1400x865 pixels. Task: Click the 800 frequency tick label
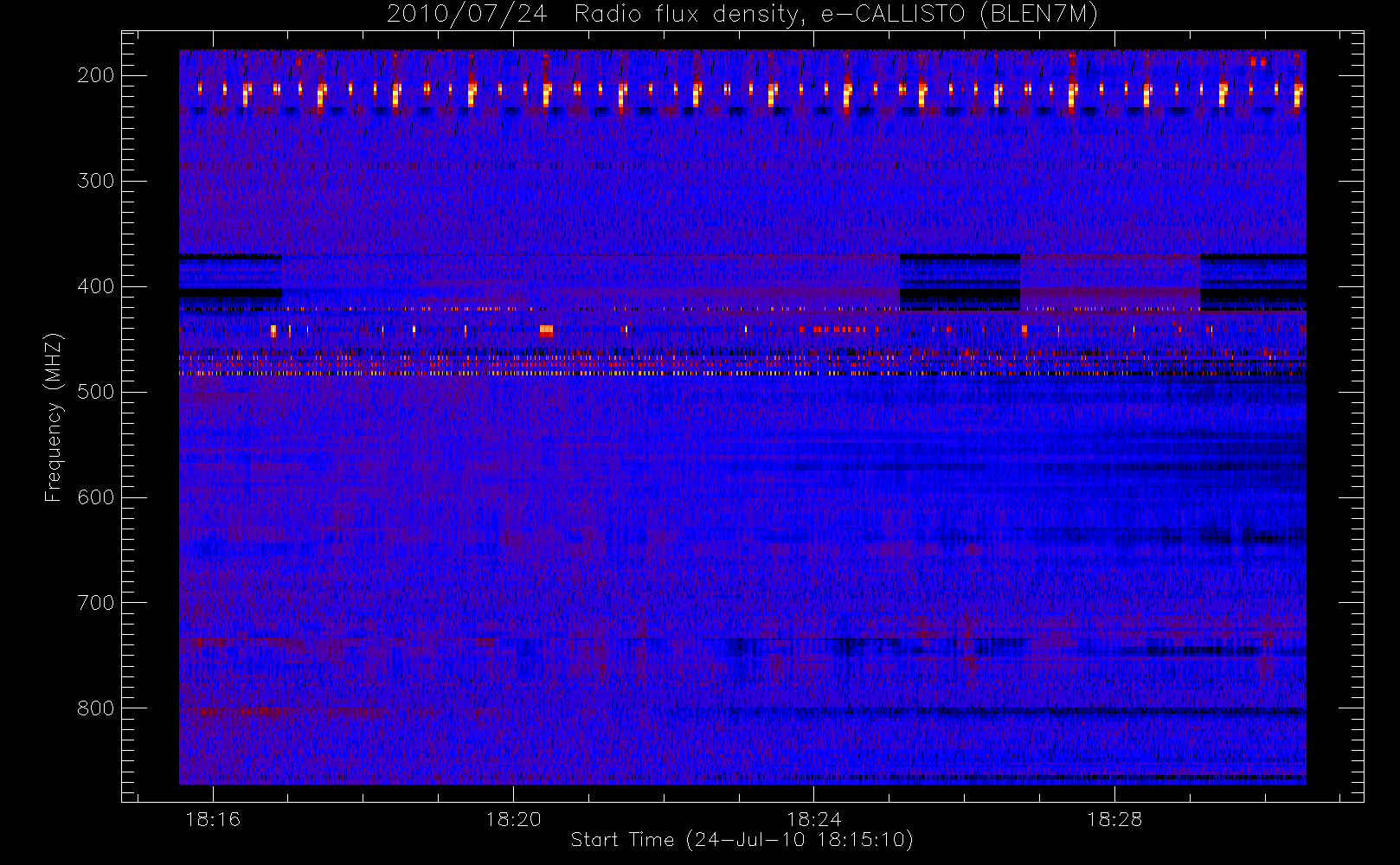click(96, 708)
